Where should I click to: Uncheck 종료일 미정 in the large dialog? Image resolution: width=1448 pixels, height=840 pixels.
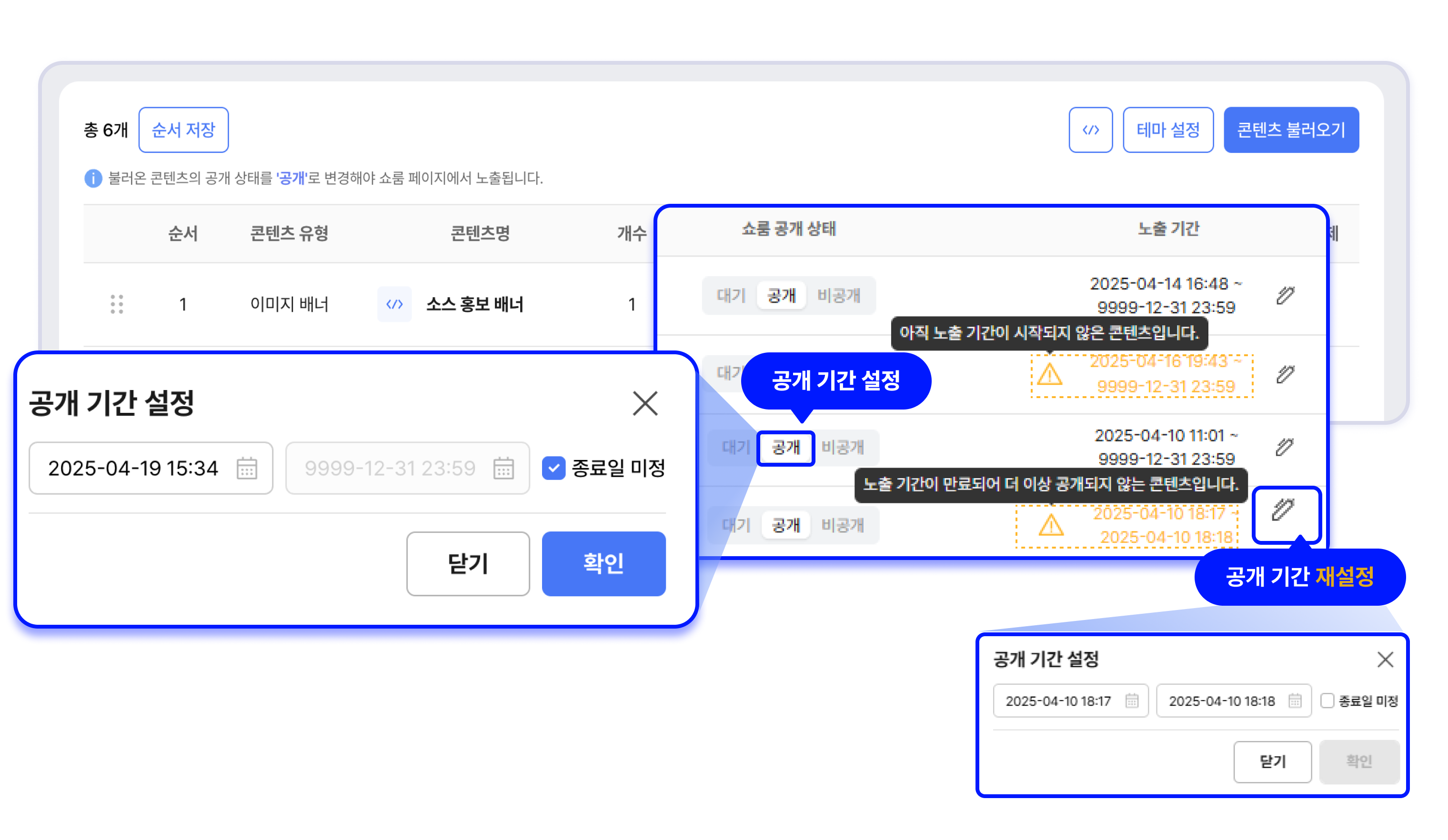[553, 468]
